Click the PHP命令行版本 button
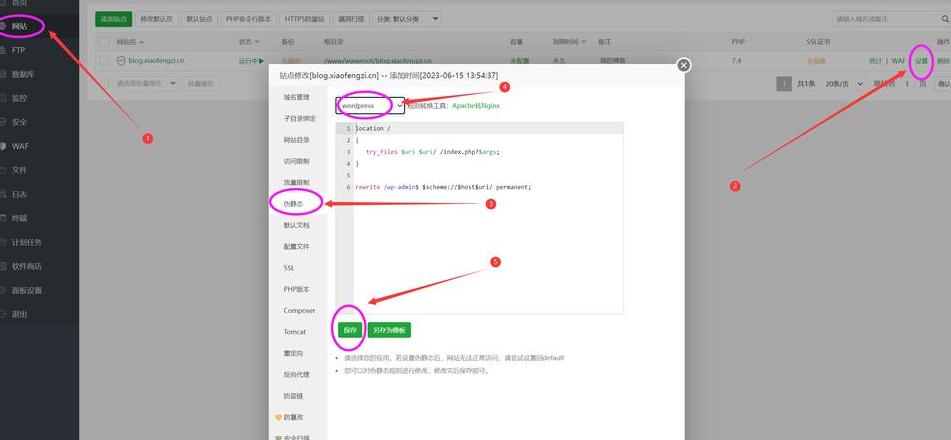The width and height of the screenshot is (951, 440). pos(249,19)
